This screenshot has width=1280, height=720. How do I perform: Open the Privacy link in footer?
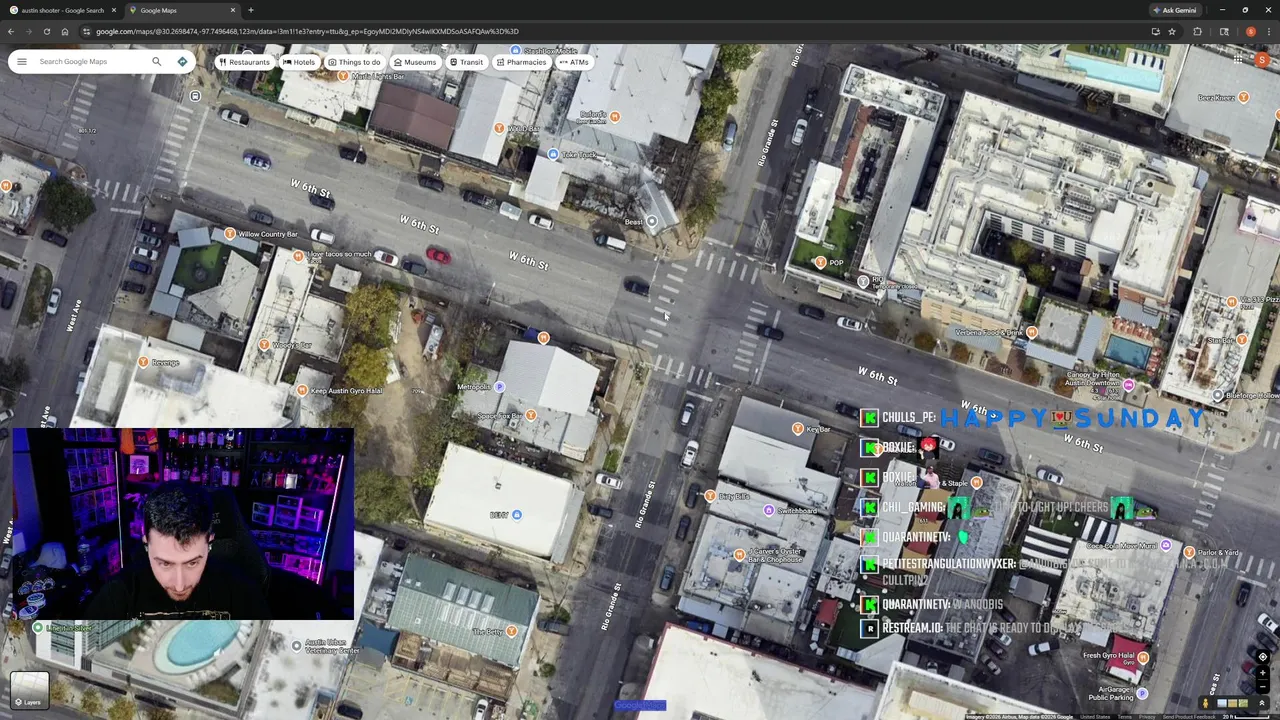click(1146, 716)
